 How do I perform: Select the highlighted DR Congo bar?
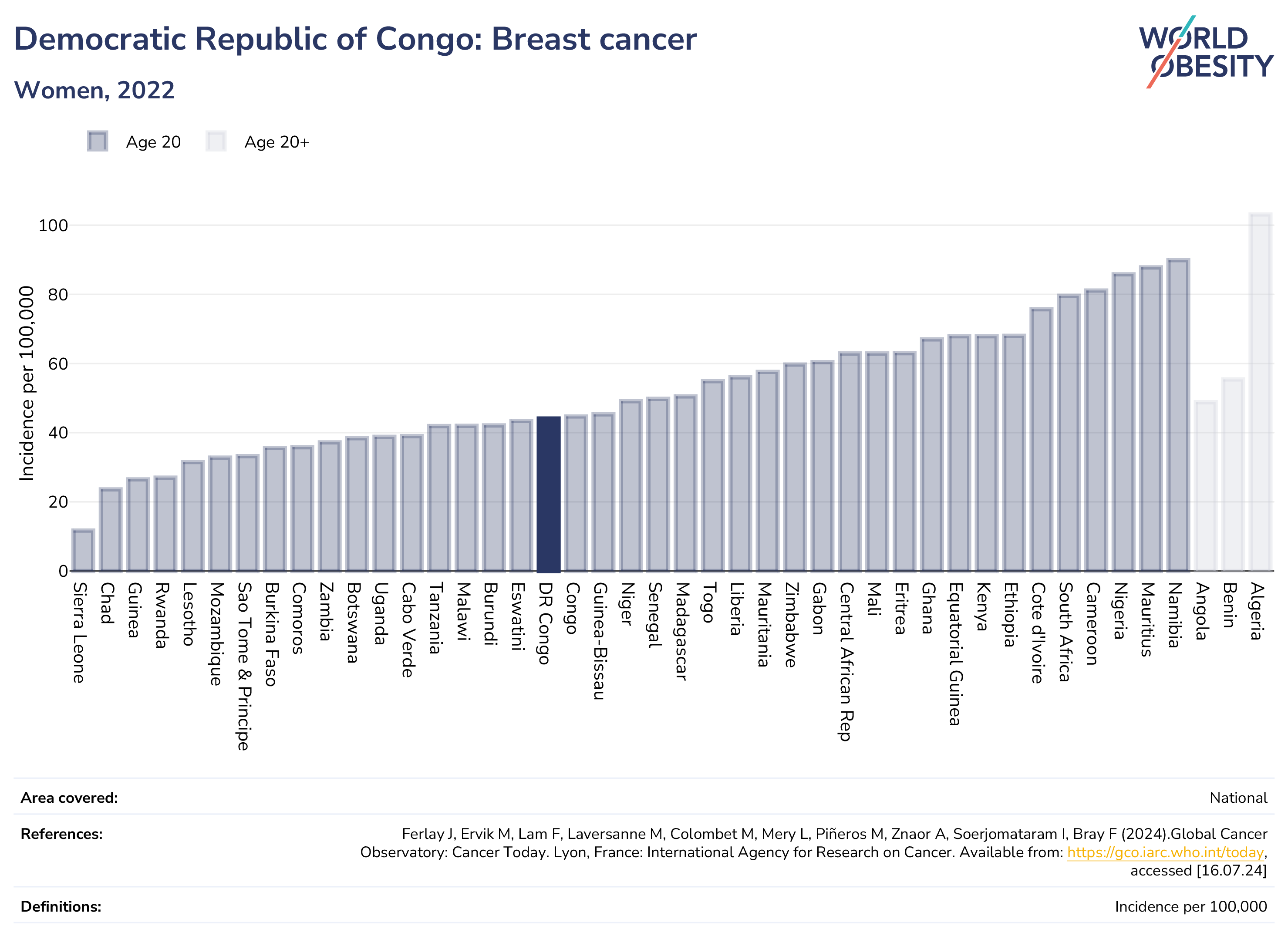point(548,494)
